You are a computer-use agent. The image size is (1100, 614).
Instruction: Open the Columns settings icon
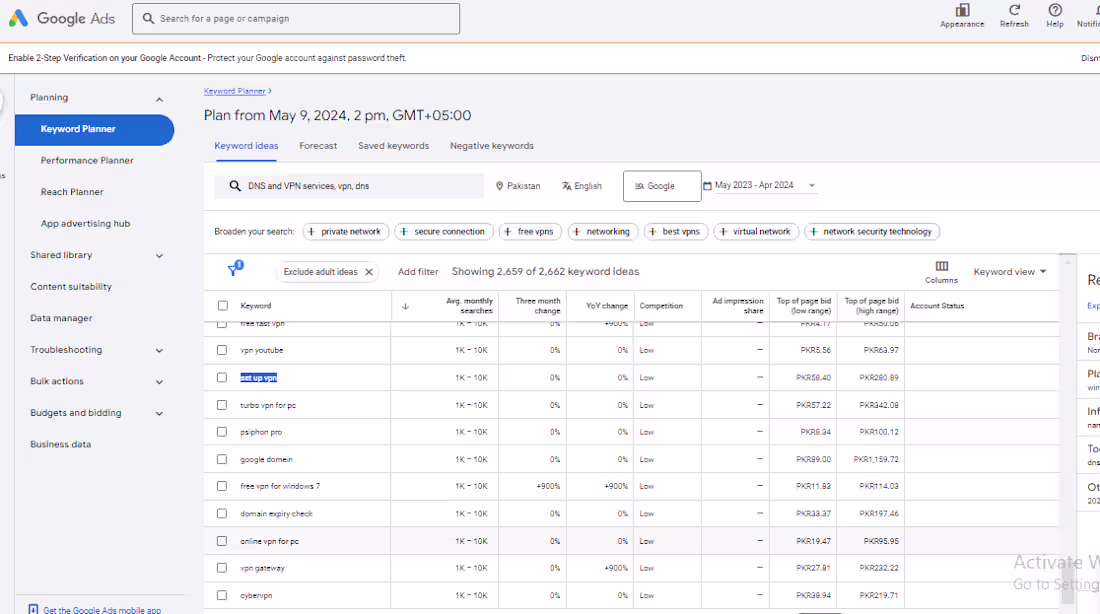[940, 267]
